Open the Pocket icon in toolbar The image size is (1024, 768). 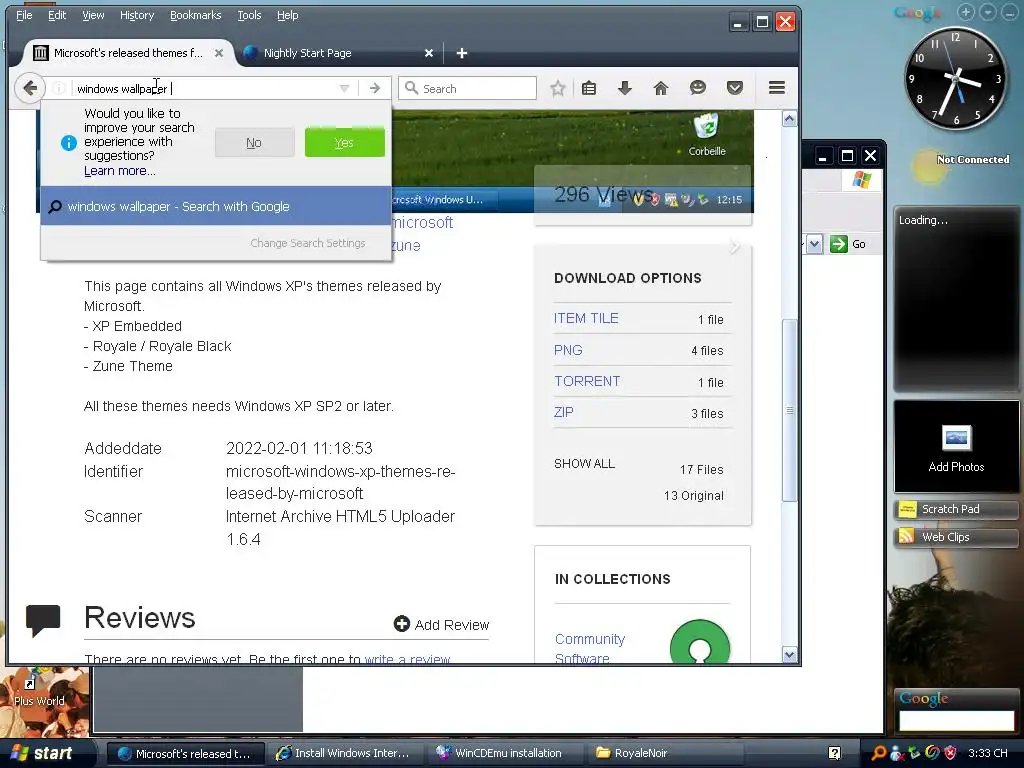(x=735, y=88)
